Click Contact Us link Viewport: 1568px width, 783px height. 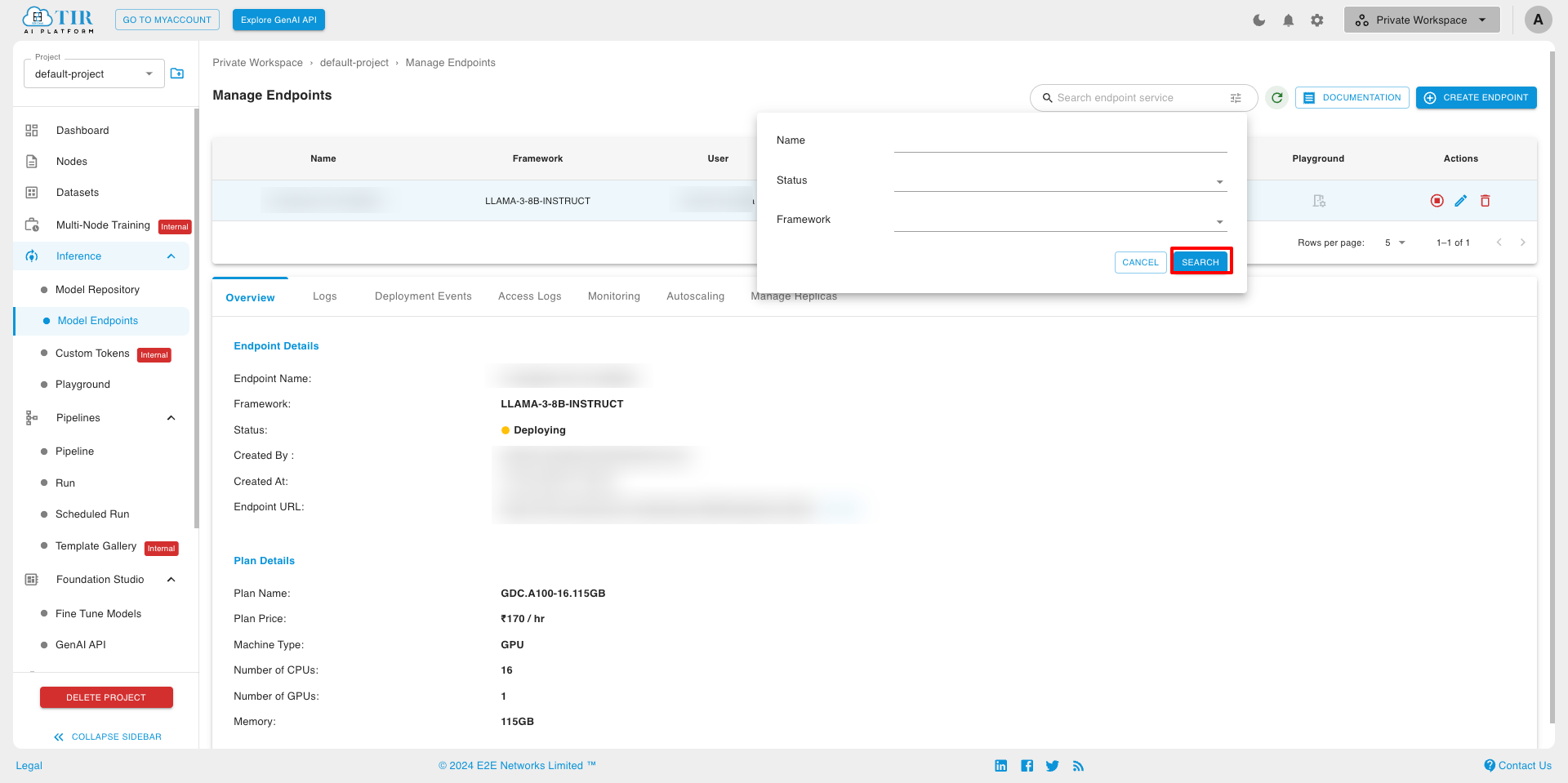click(1518, 766)
